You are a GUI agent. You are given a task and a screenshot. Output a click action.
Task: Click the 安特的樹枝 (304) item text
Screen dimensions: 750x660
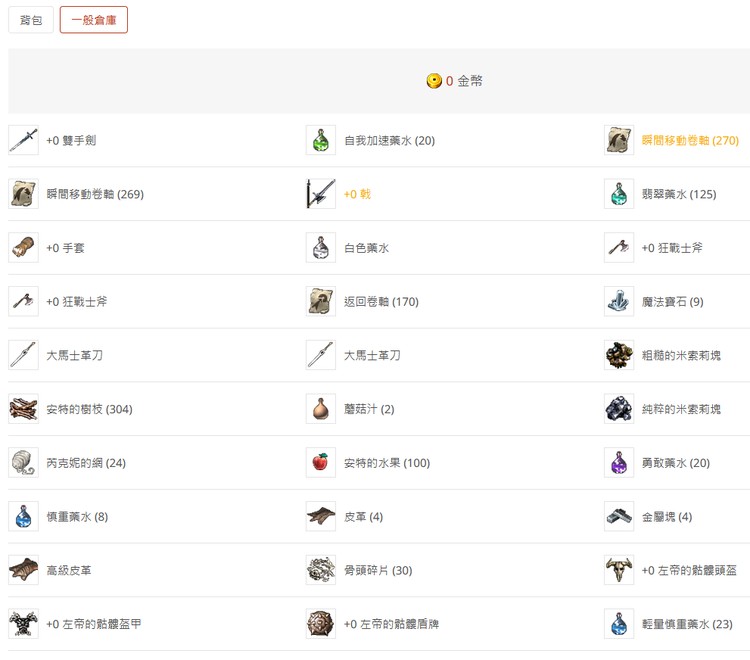pyautogui.click(x=89, y=409)
